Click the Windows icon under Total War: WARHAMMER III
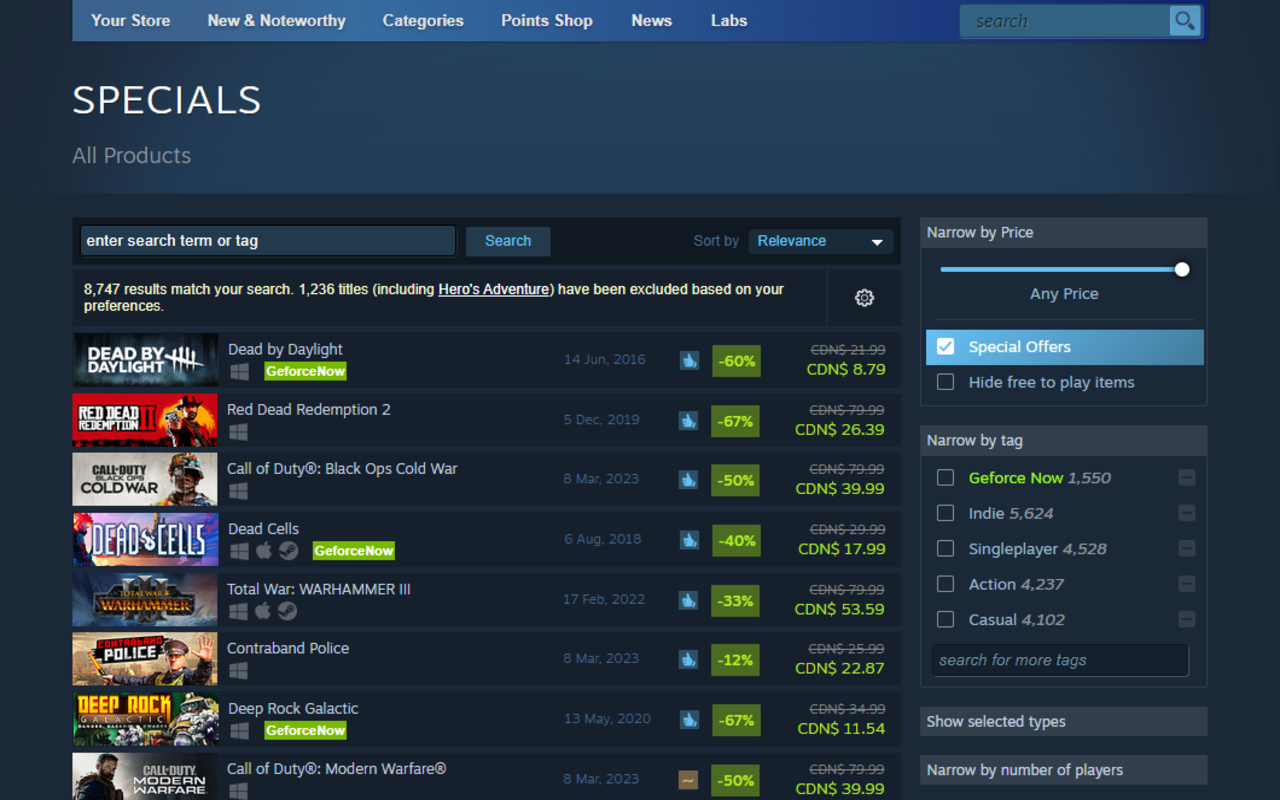This screenshot has width=1280, height=800. (x=238, y=611)
